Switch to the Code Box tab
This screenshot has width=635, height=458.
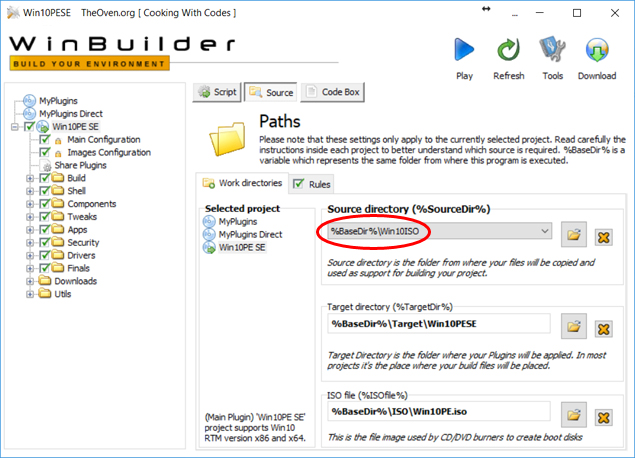click(x=332, y=92)
